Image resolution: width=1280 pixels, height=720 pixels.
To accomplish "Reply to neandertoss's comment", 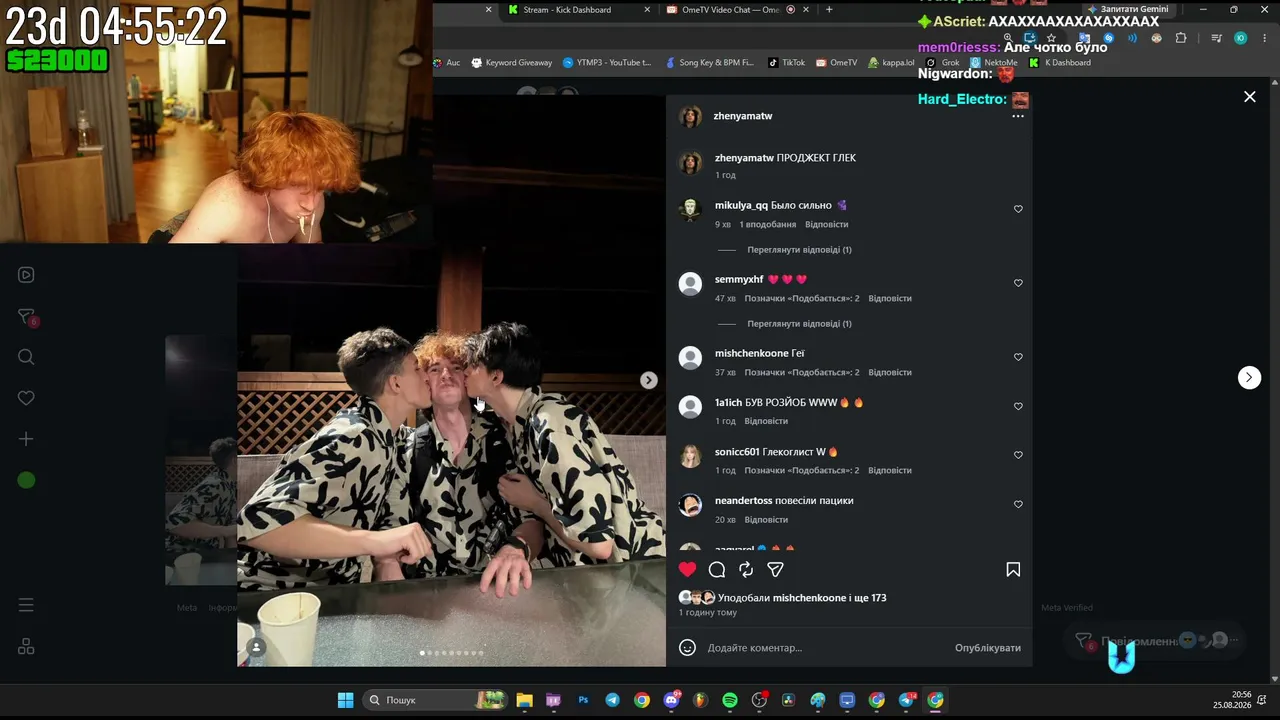I will click(x=766, y=520).
